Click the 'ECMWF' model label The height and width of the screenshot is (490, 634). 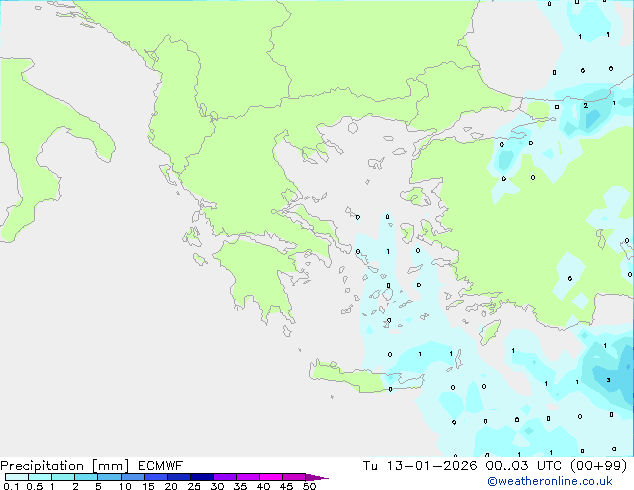tap(161, 466)
